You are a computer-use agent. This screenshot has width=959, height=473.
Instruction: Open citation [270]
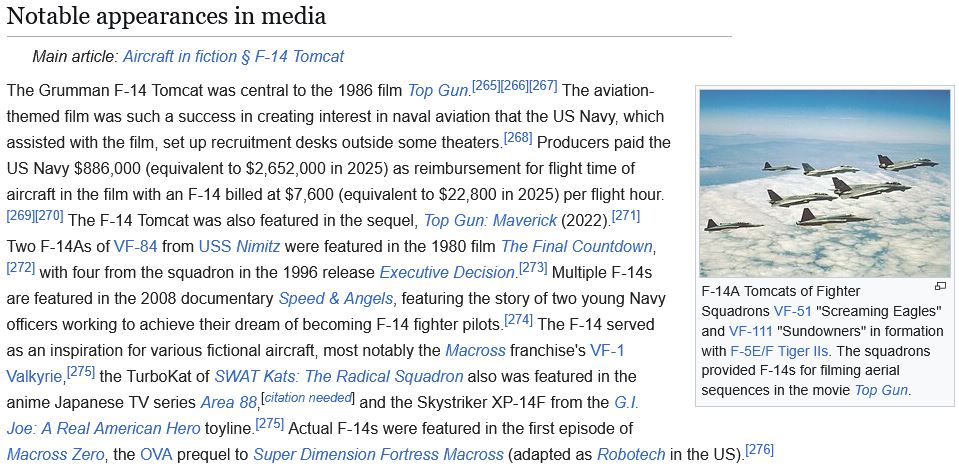tap(50, 215)
